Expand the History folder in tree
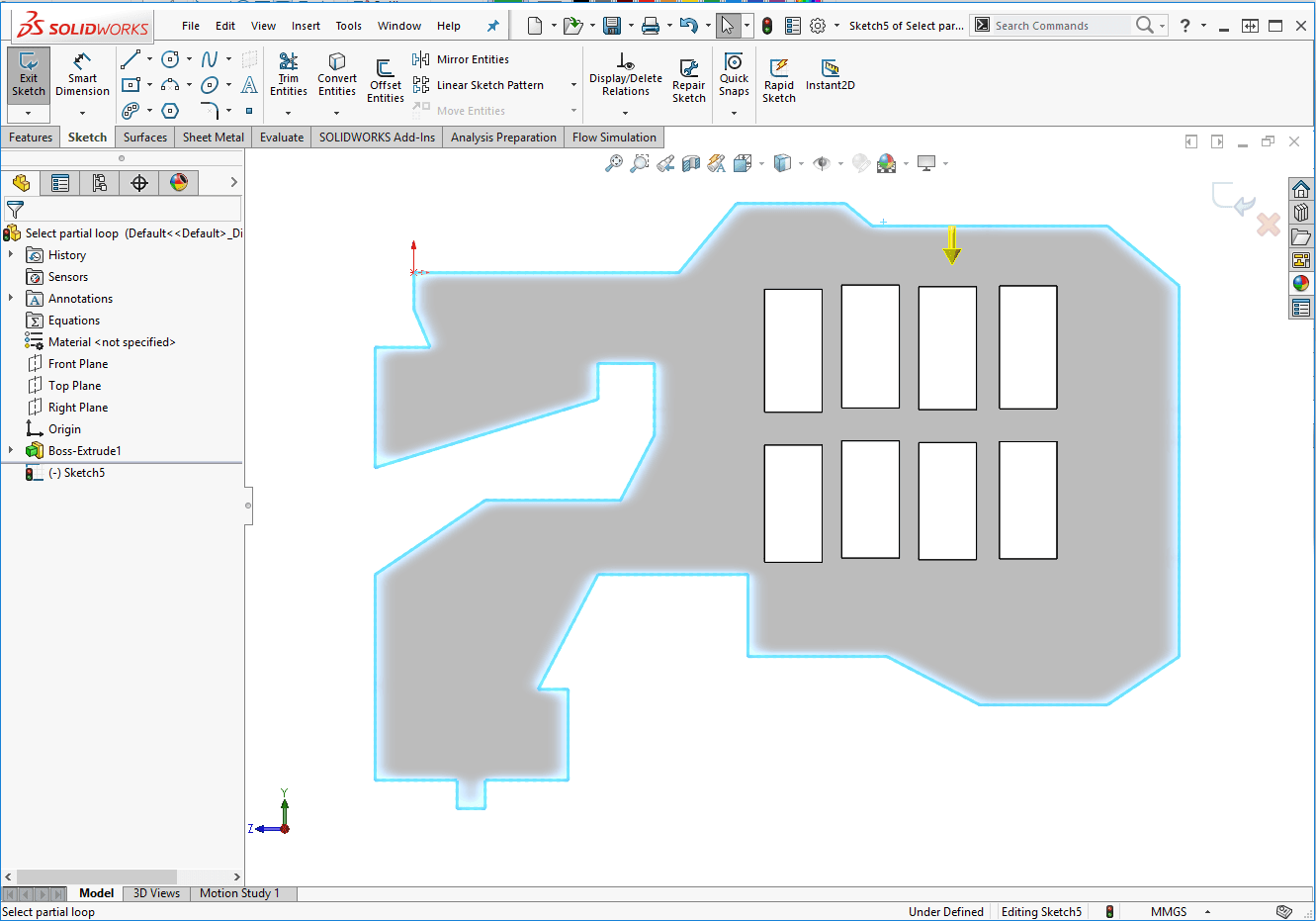The height and width of the screenshot is (921, 1316). (11, 255)
